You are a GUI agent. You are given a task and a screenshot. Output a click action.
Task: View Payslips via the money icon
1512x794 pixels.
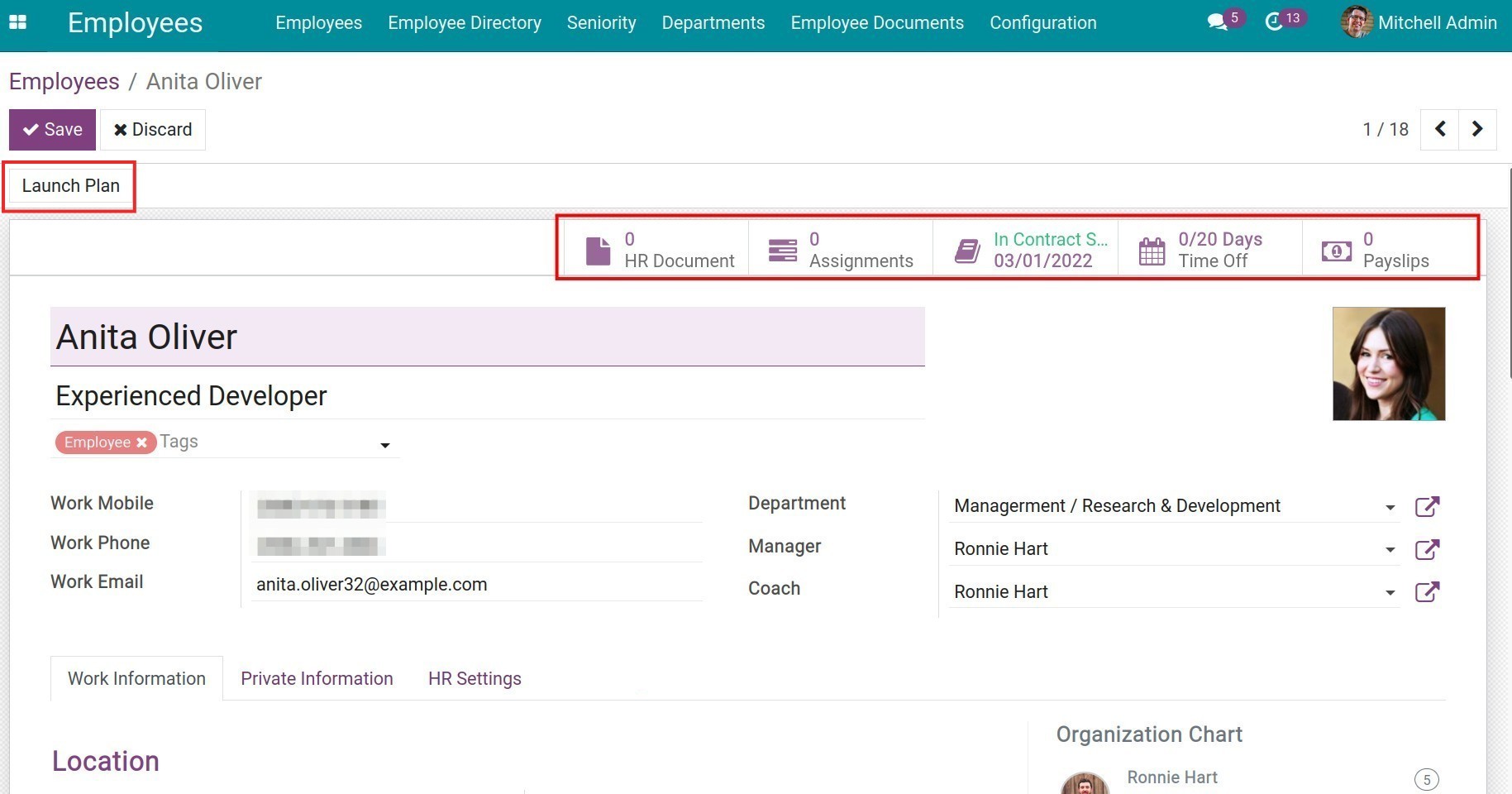pyautogui.click(x=1337, y=249)
